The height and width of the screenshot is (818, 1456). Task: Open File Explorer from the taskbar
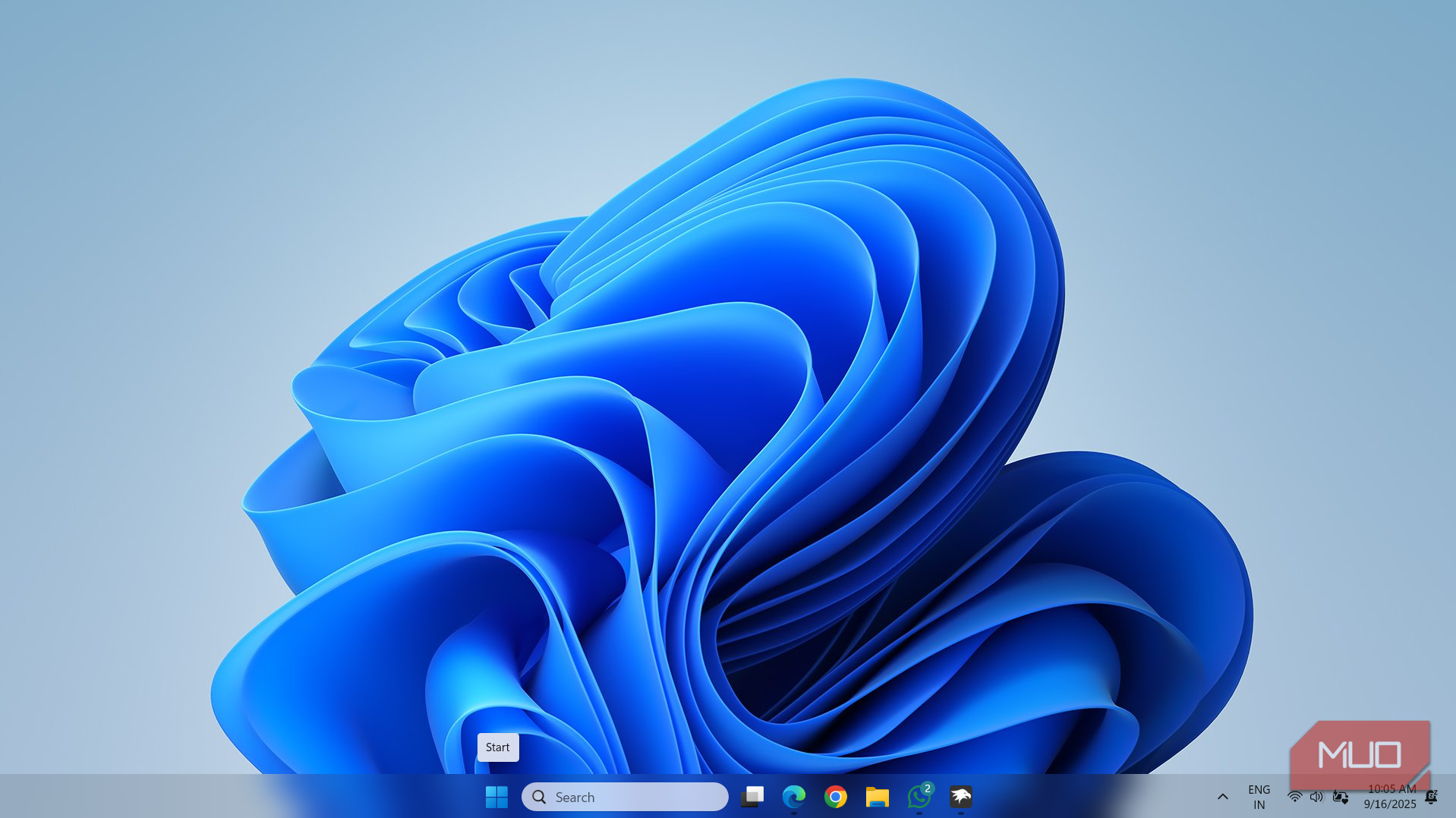pos(878,797)
